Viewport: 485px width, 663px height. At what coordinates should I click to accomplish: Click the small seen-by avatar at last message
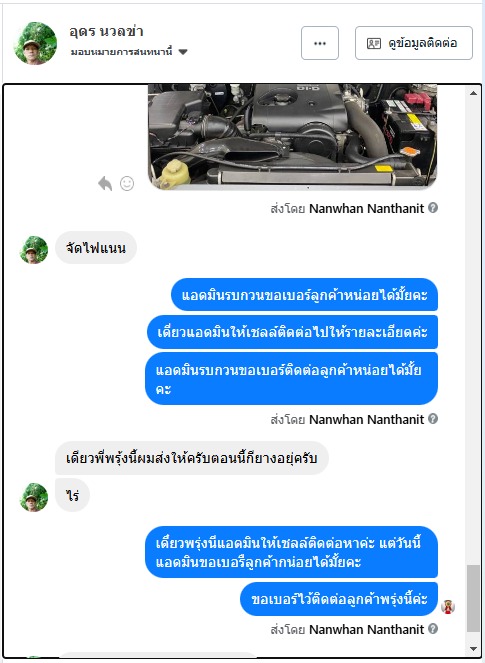click(448, 607)
